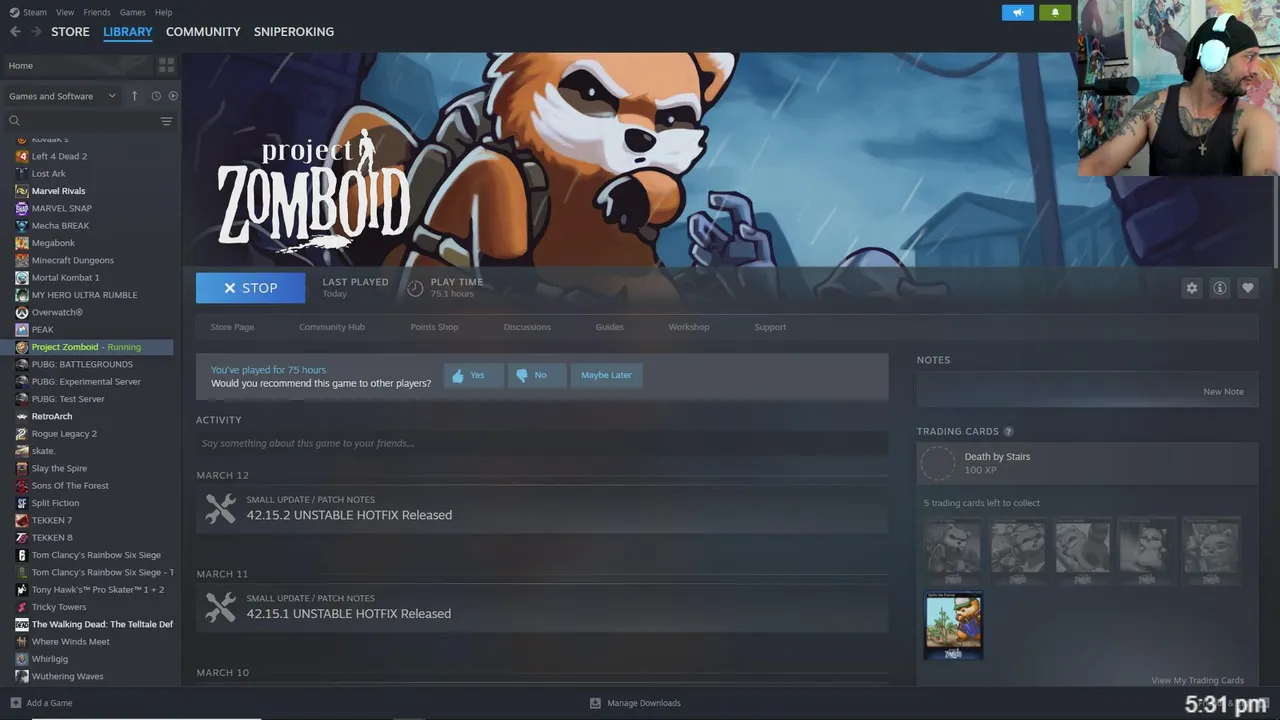Open the green notifications bell
Screen dimensions: 1280x720
click(1055, 13)
